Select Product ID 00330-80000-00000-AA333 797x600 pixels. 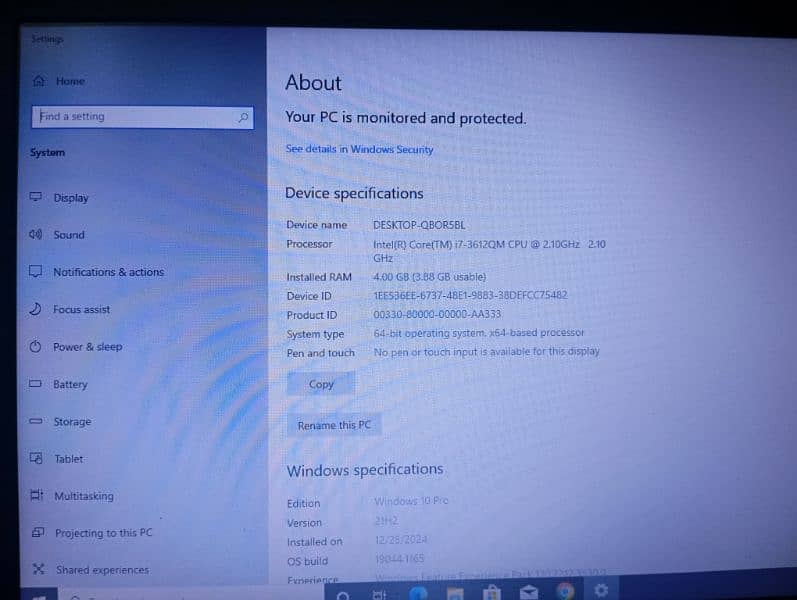(x=437, y=314)
